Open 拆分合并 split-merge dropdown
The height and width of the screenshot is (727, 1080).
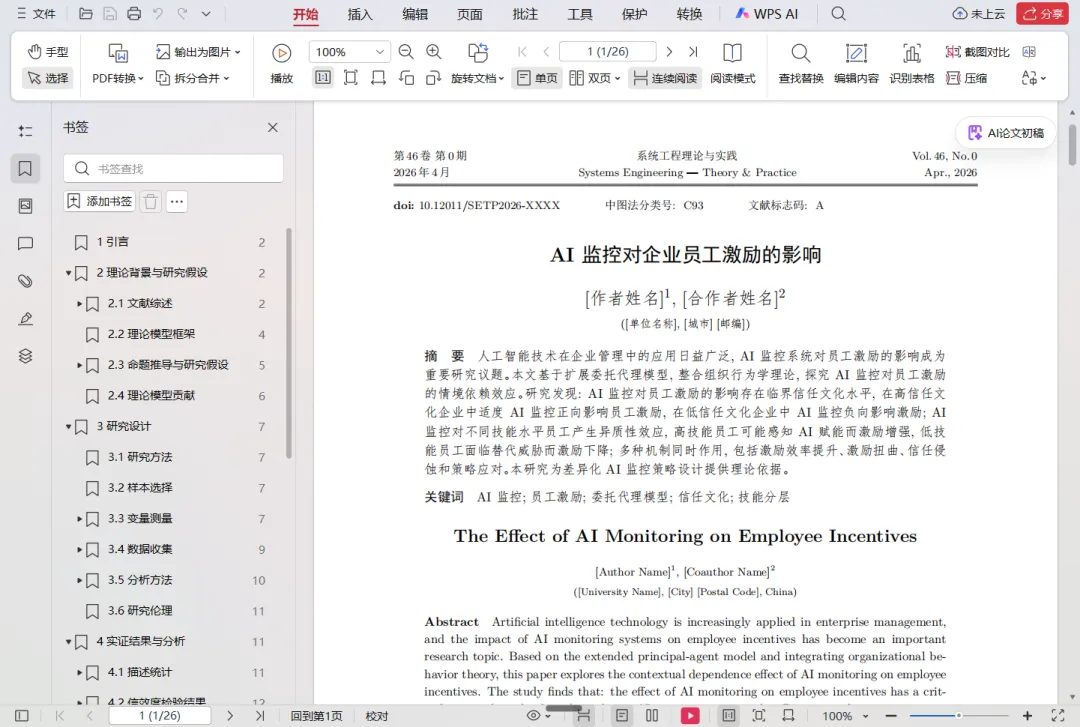pyautogui.click(x=193, y=78)
